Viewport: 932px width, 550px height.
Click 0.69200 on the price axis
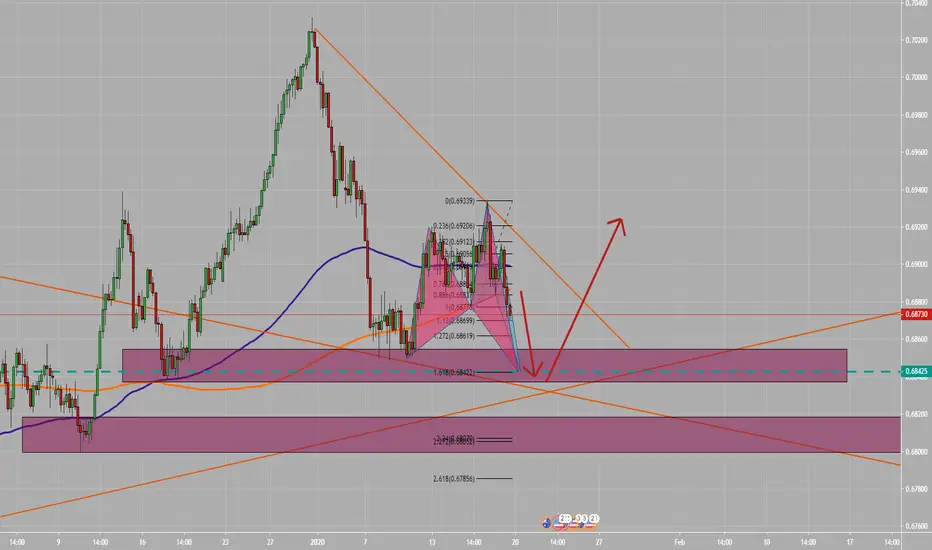[x=916, y=227]
